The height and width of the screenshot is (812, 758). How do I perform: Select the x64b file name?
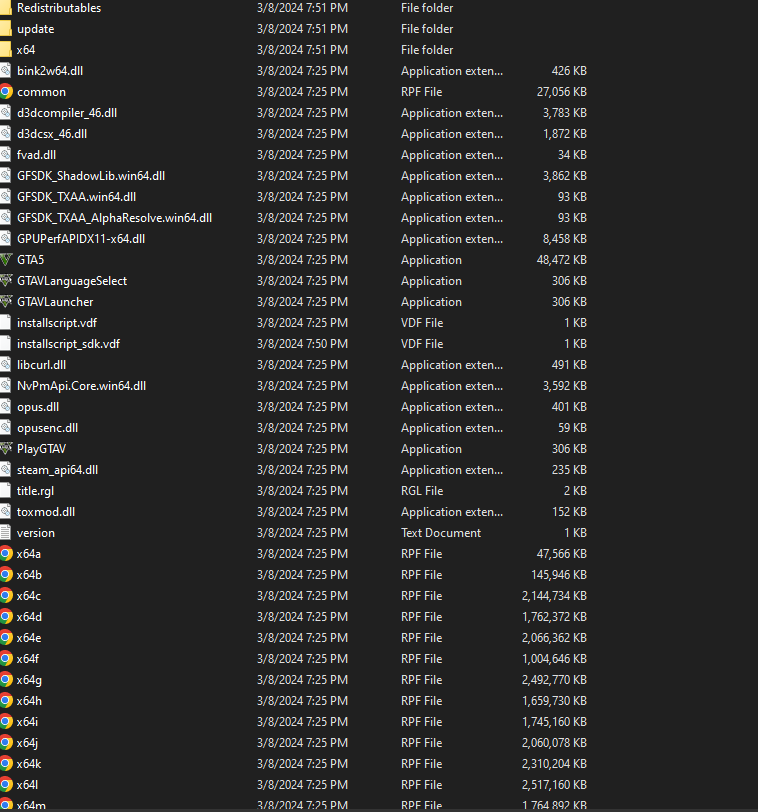(x=29, y=575)
